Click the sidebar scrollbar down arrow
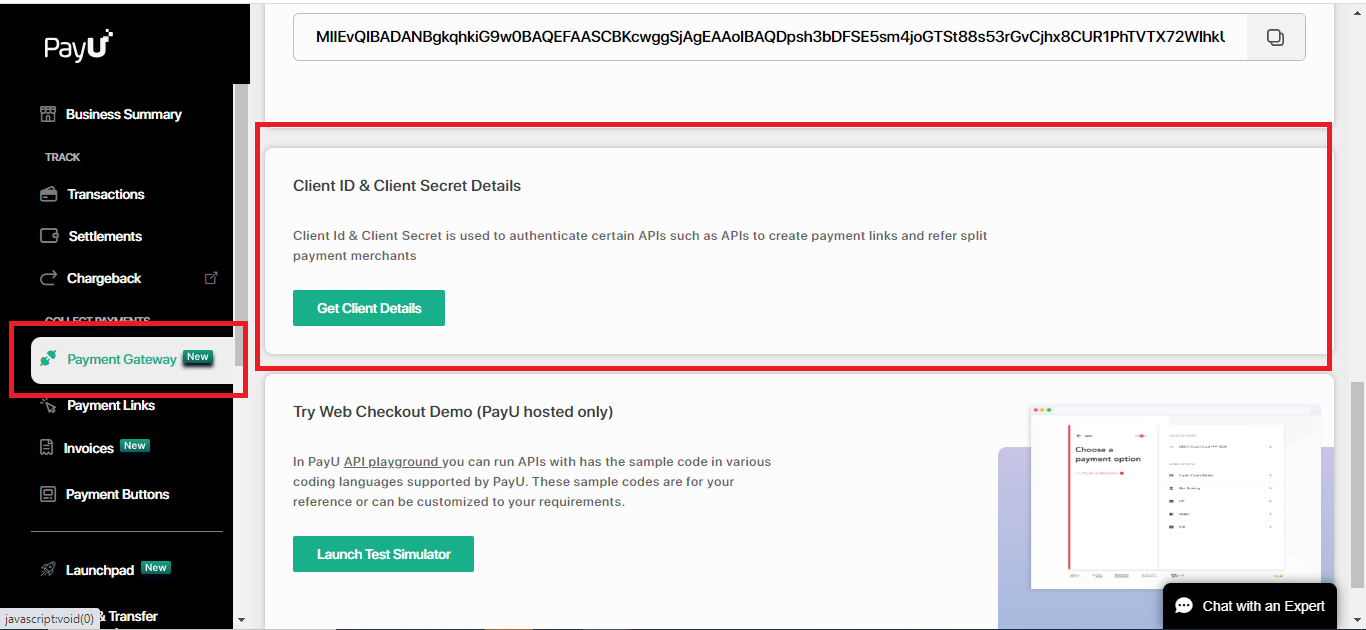 point(240,620)
